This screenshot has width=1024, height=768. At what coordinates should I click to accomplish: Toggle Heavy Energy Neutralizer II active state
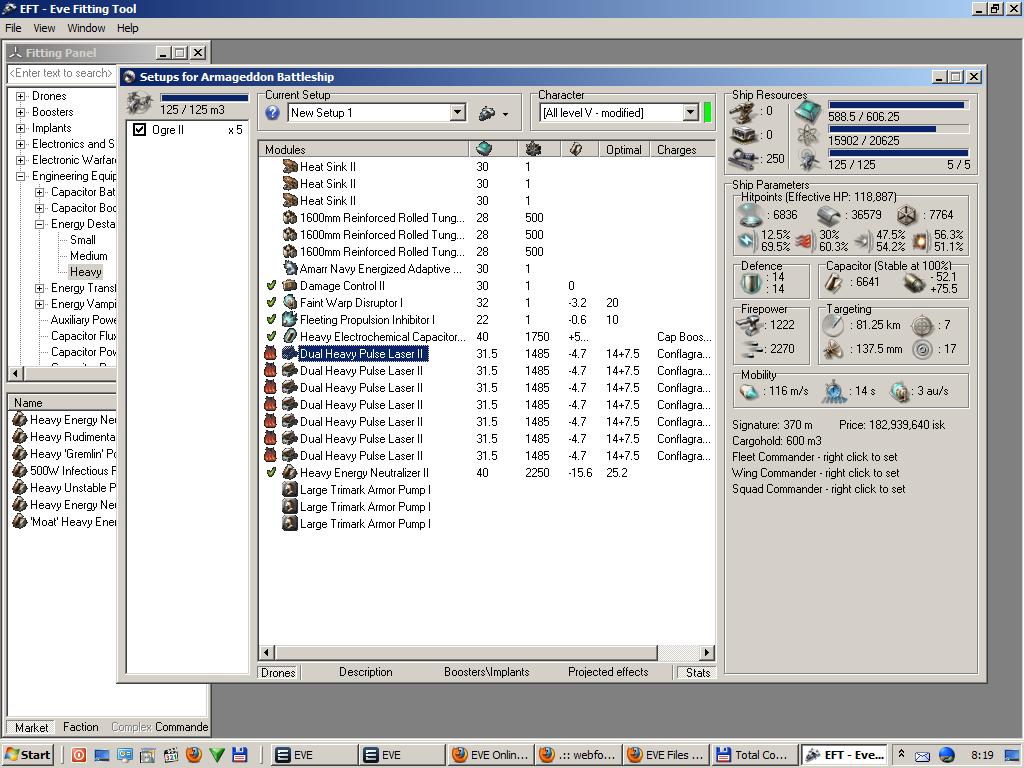pyautogui.click(x=271, y=472)
